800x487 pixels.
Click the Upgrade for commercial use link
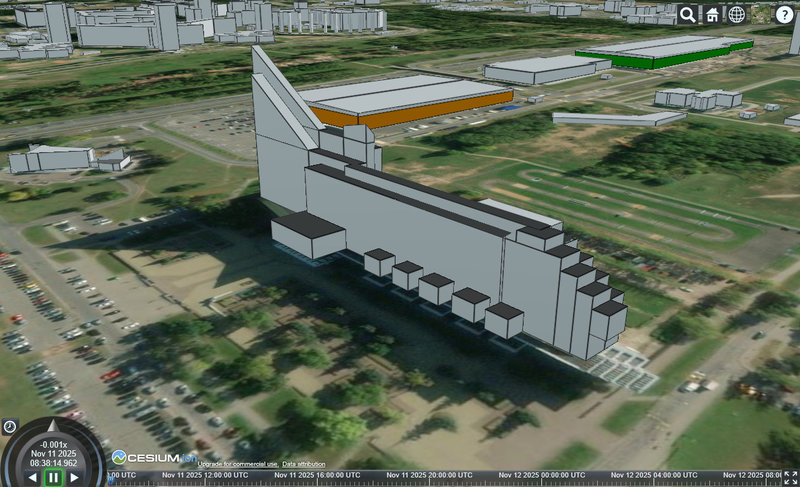tap(237, 465)
